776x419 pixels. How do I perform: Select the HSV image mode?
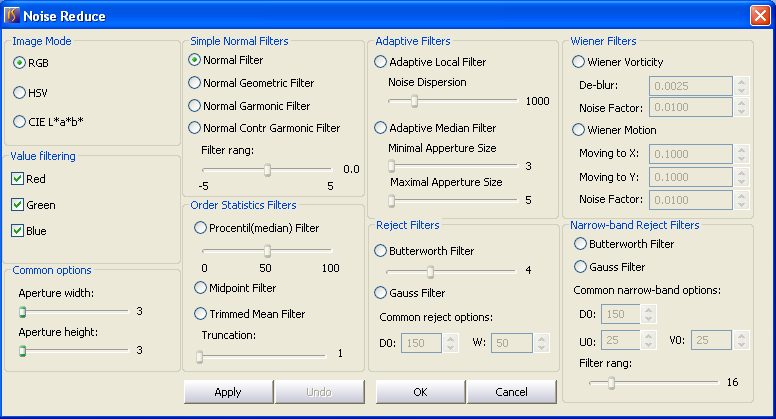20,92
